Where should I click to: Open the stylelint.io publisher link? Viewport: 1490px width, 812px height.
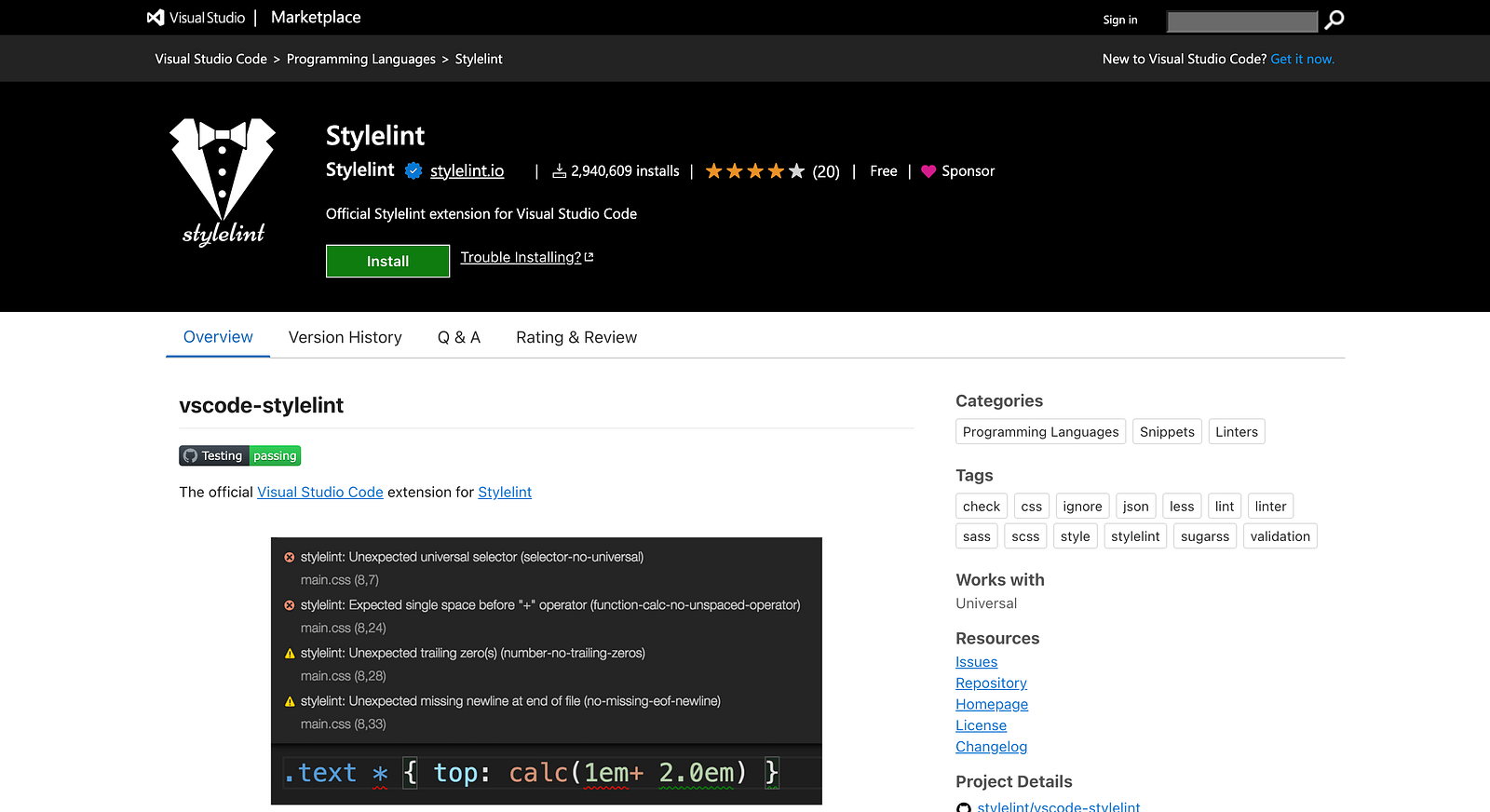coord(467,170)
